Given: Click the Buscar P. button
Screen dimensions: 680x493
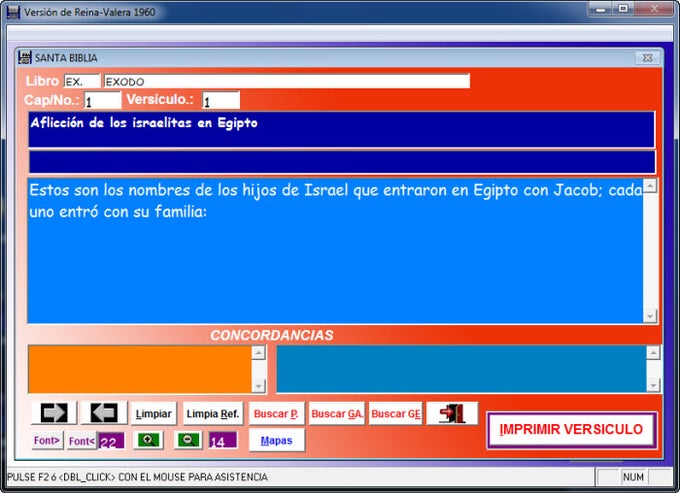Looking at the screenshot, I should pos(276,414).
